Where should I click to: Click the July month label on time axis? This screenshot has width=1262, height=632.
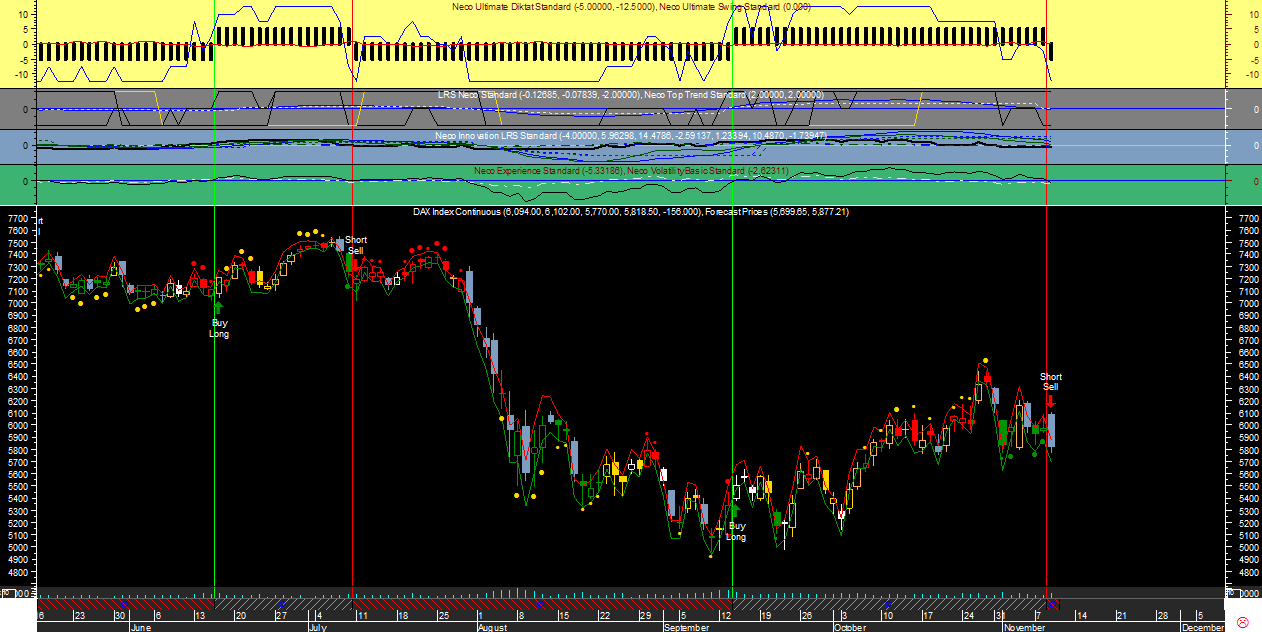click(318, 628)
